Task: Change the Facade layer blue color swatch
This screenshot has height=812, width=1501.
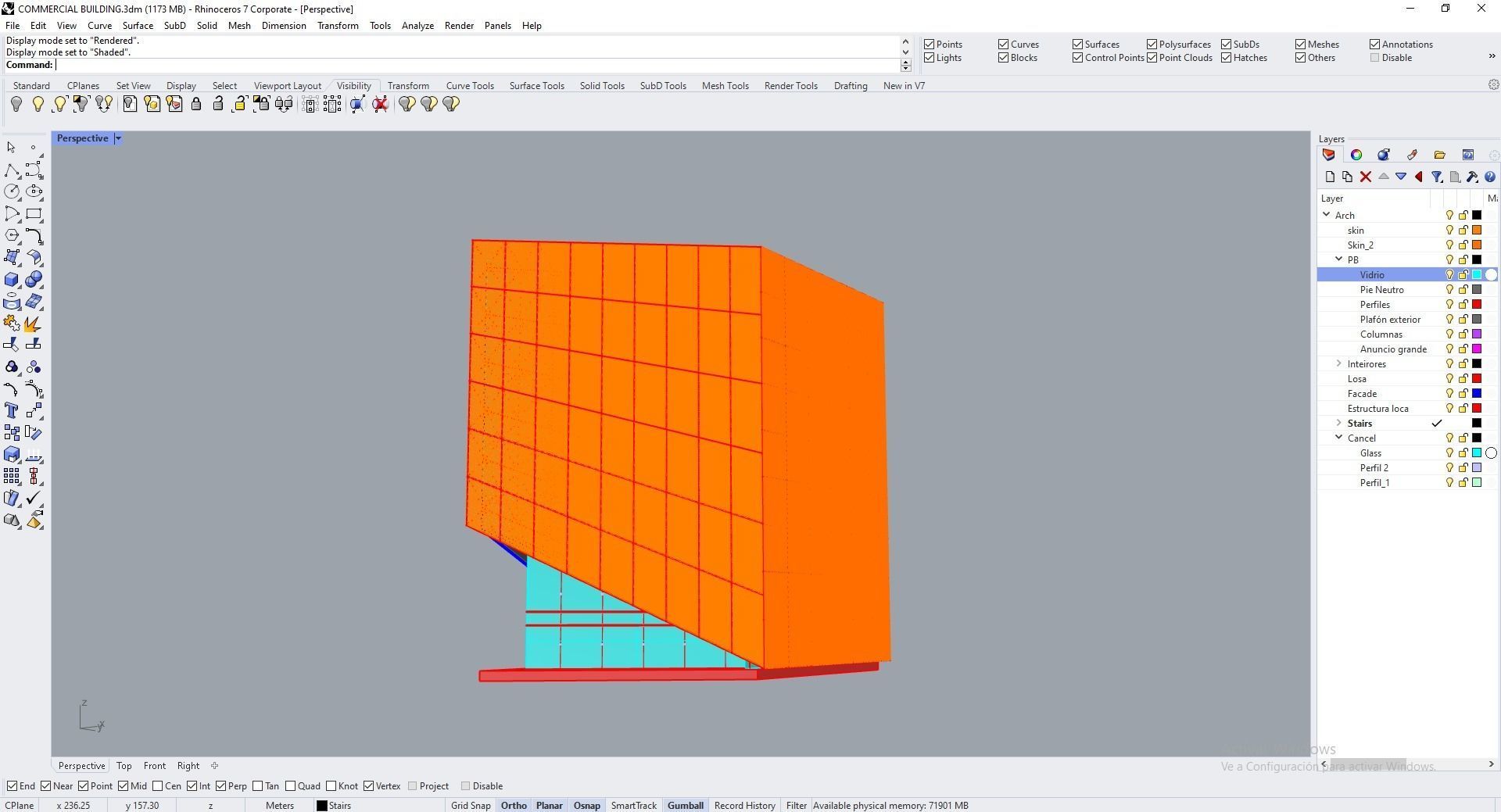Action: 1477,394
